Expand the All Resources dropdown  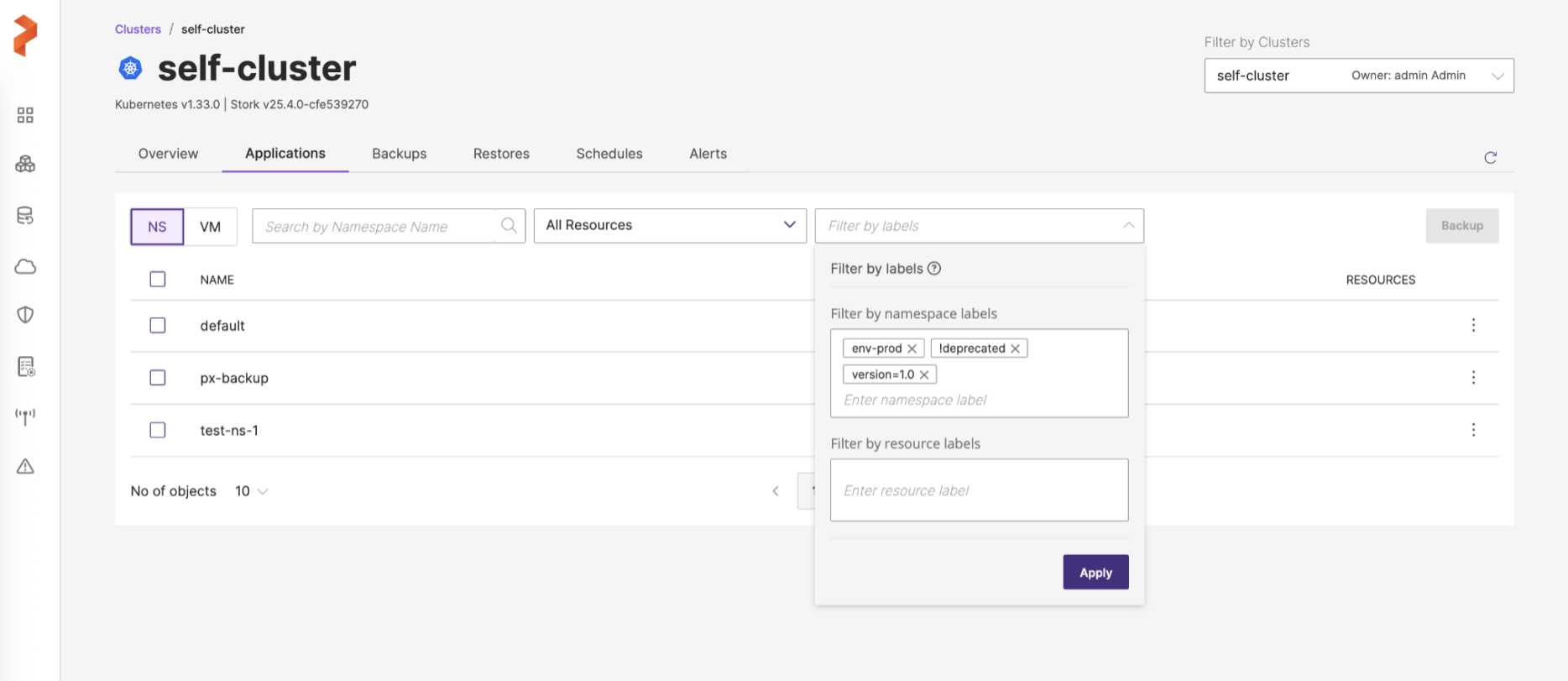point(669,226)
